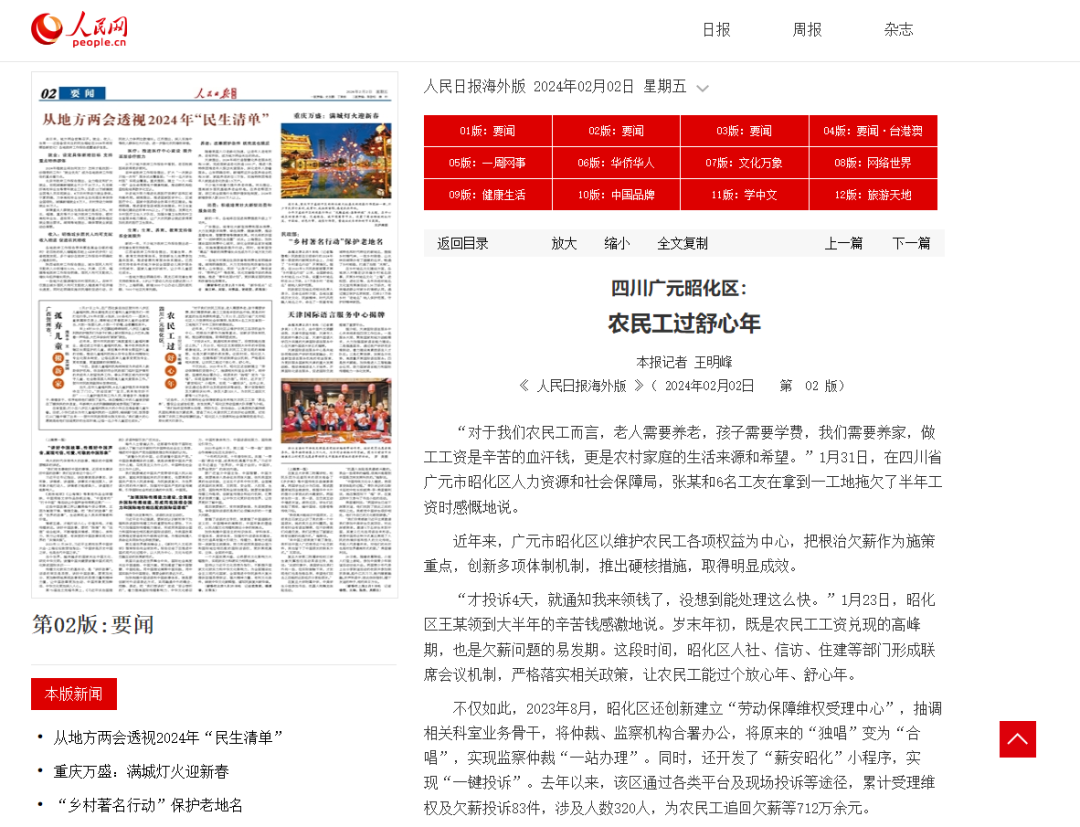The width and height of the screenshot is (1080, 827).
Task: Click 返回目录 to return to index
Action: click(463, 243)
